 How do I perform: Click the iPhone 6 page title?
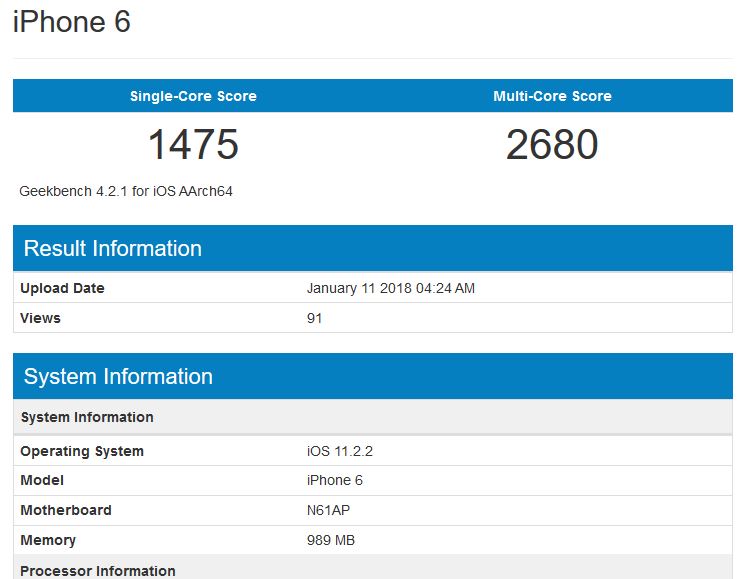tap(72, 21)
